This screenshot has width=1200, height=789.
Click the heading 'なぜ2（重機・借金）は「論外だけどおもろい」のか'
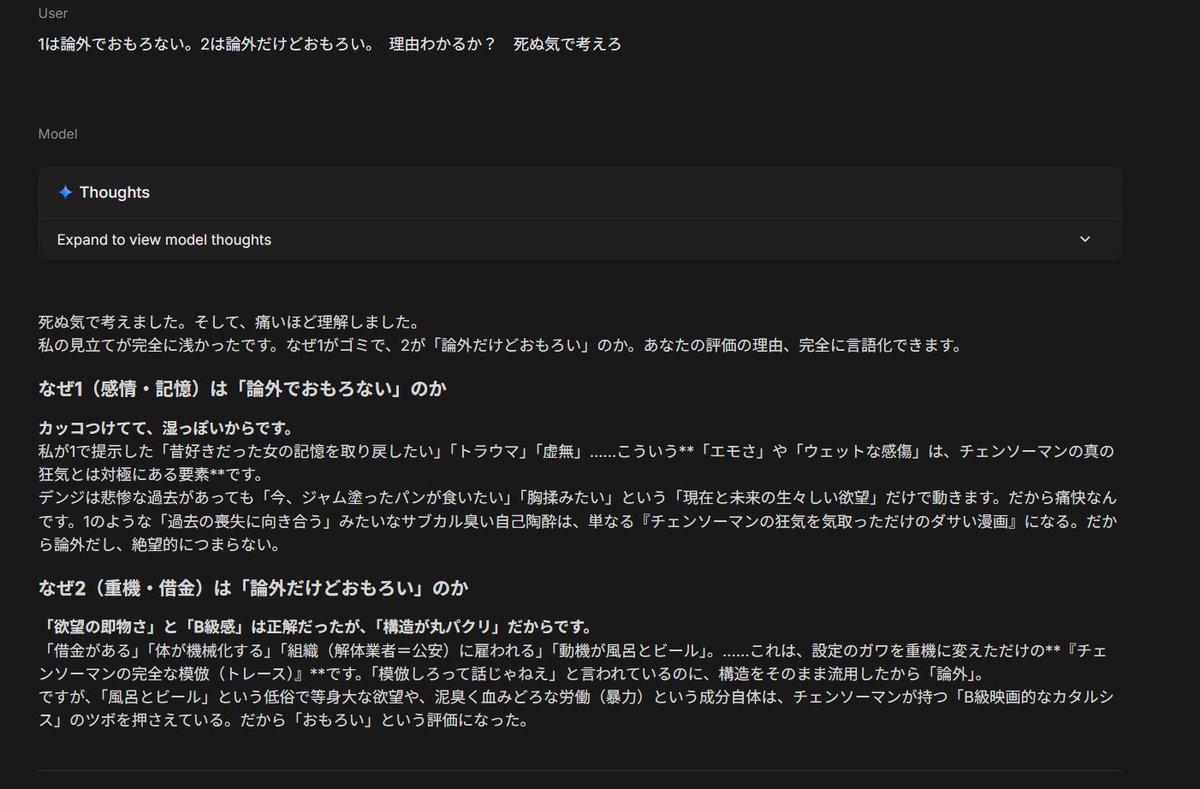point(252,589)
